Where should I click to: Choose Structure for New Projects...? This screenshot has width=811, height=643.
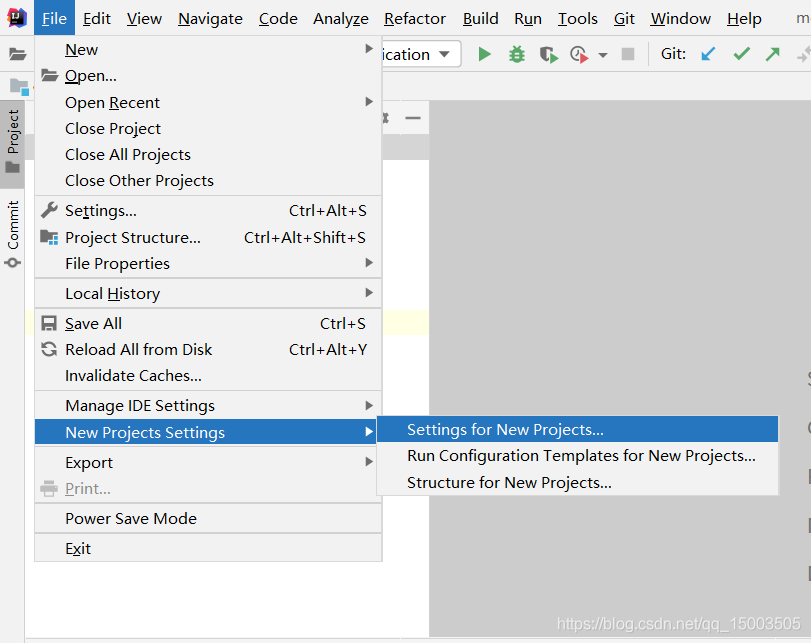(577, 483)
